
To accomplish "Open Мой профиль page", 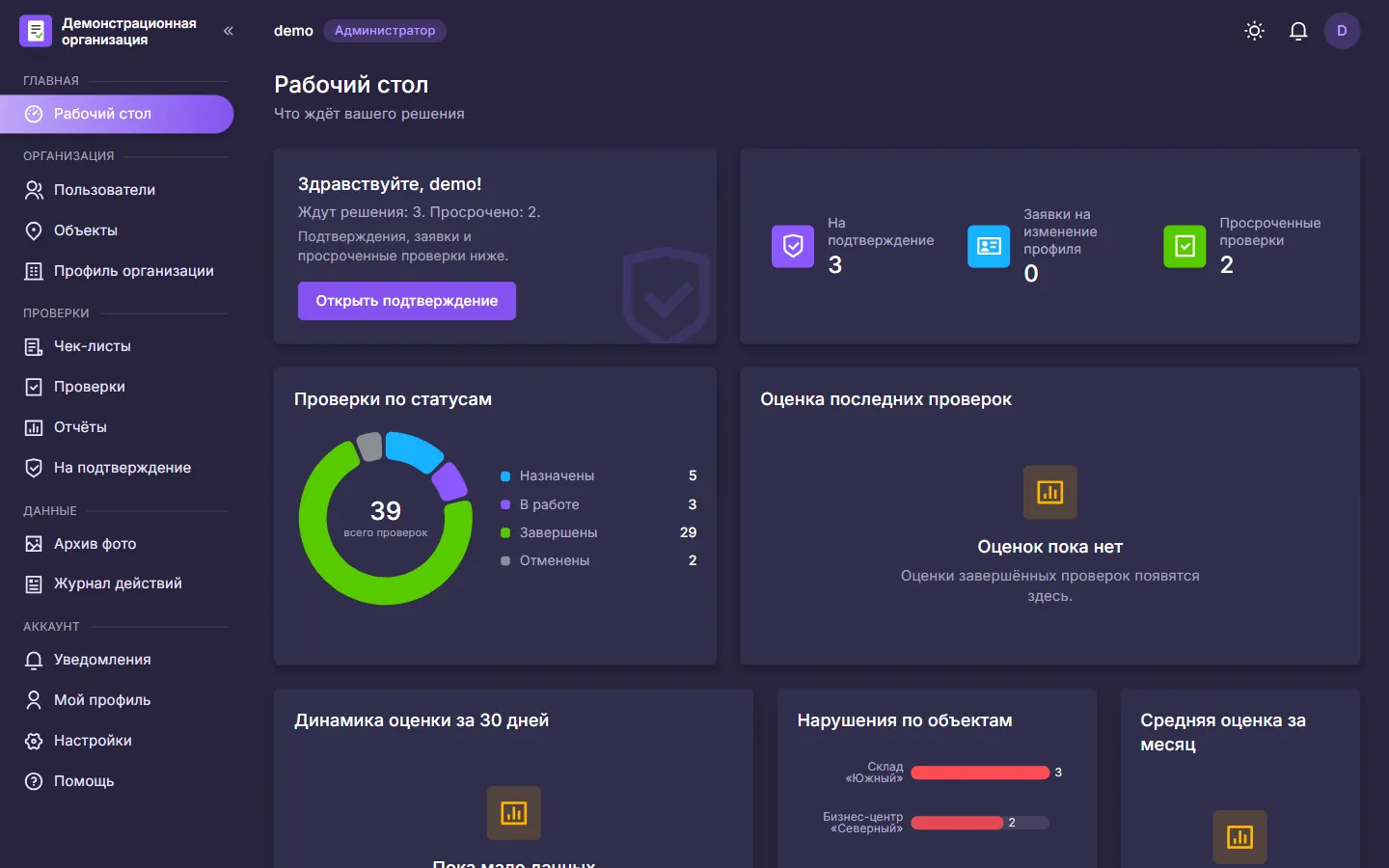I will (x=117, y=700).
